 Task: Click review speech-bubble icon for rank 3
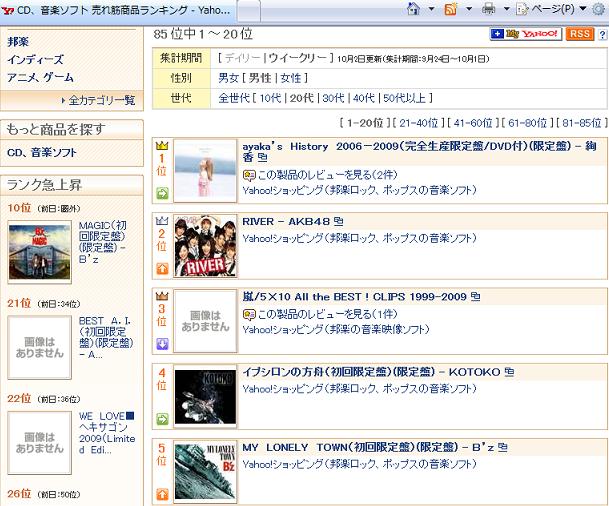click(249, 315)
